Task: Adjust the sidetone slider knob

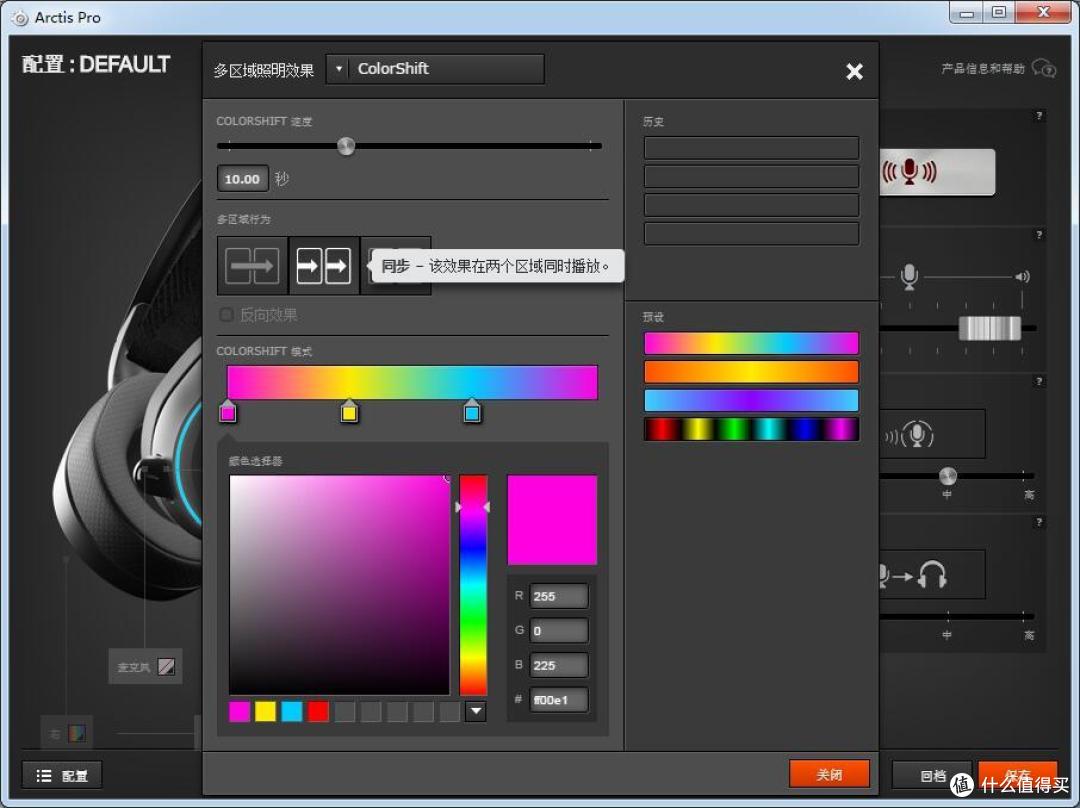Action: tap(948, 475)
